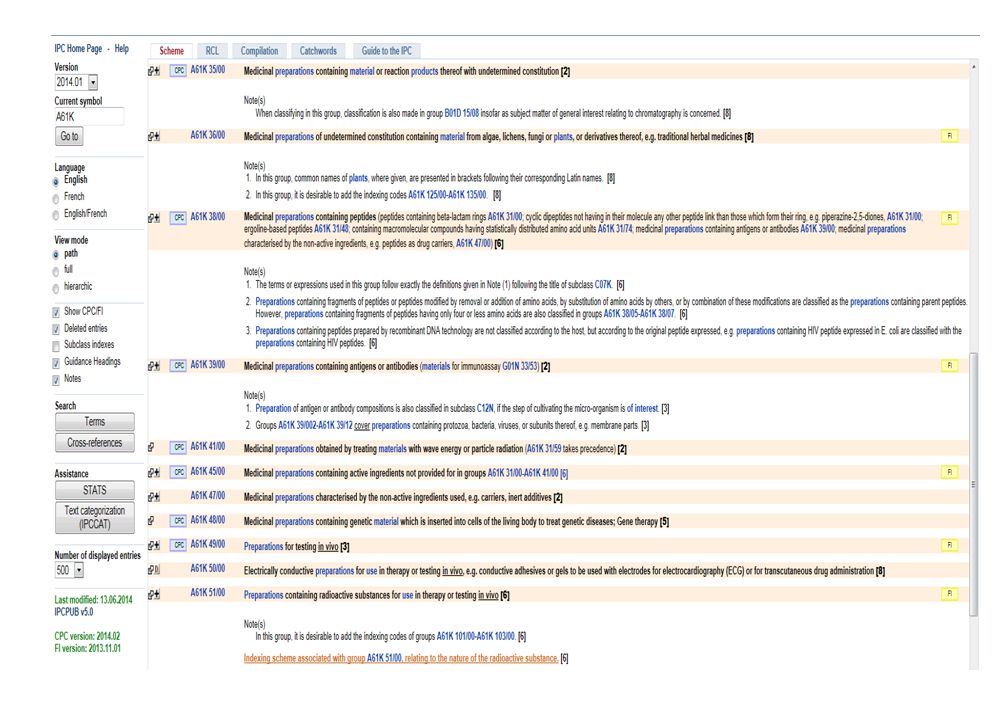Click the Go to button

coord(69,136)
